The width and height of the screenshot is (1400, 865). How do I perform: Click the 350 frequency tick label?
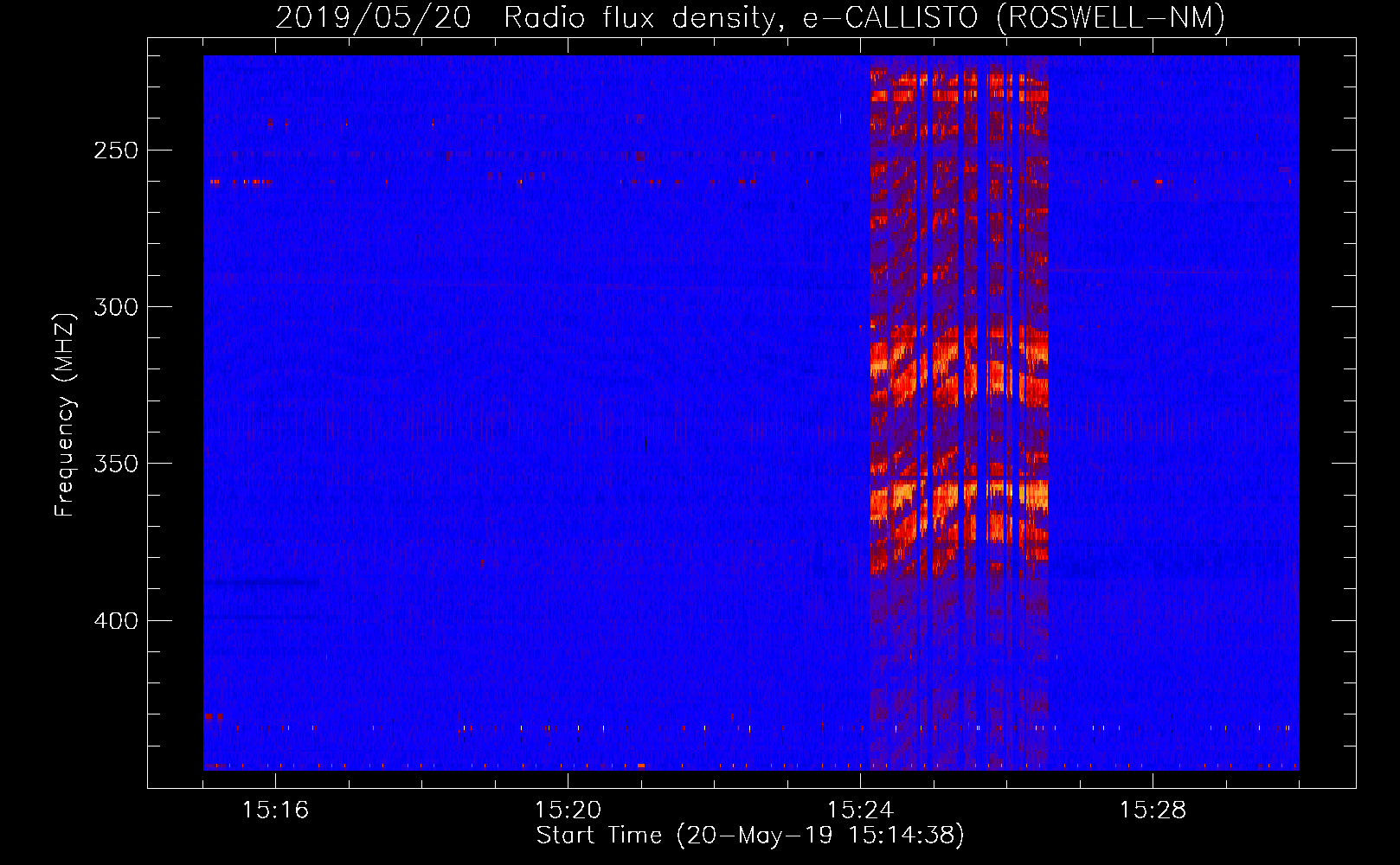pyautogui.click(x=115, y=464)
